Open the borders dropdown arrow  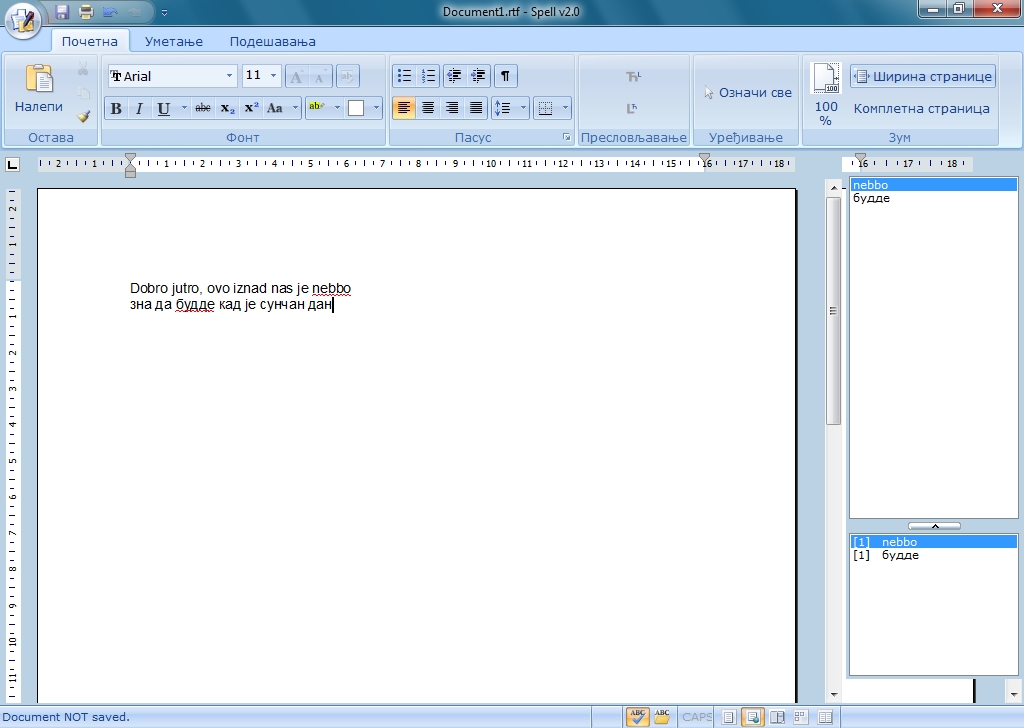pos(565,108)
